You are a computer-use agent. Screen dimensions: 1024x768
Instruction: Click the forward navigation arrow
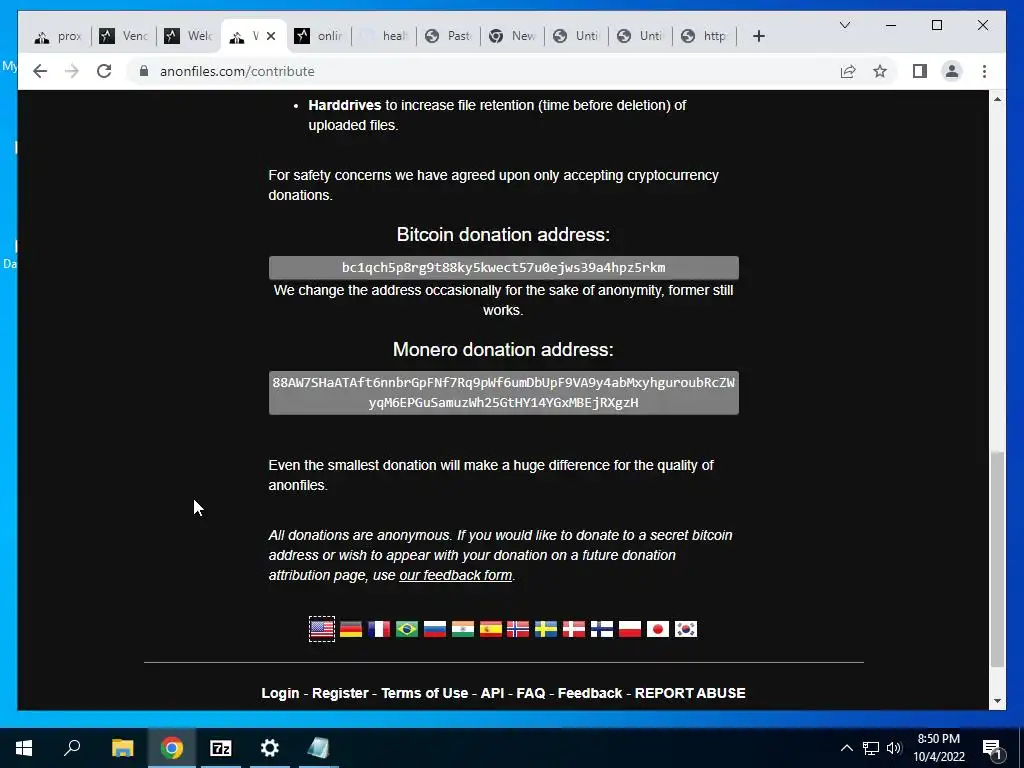point(72,71)
